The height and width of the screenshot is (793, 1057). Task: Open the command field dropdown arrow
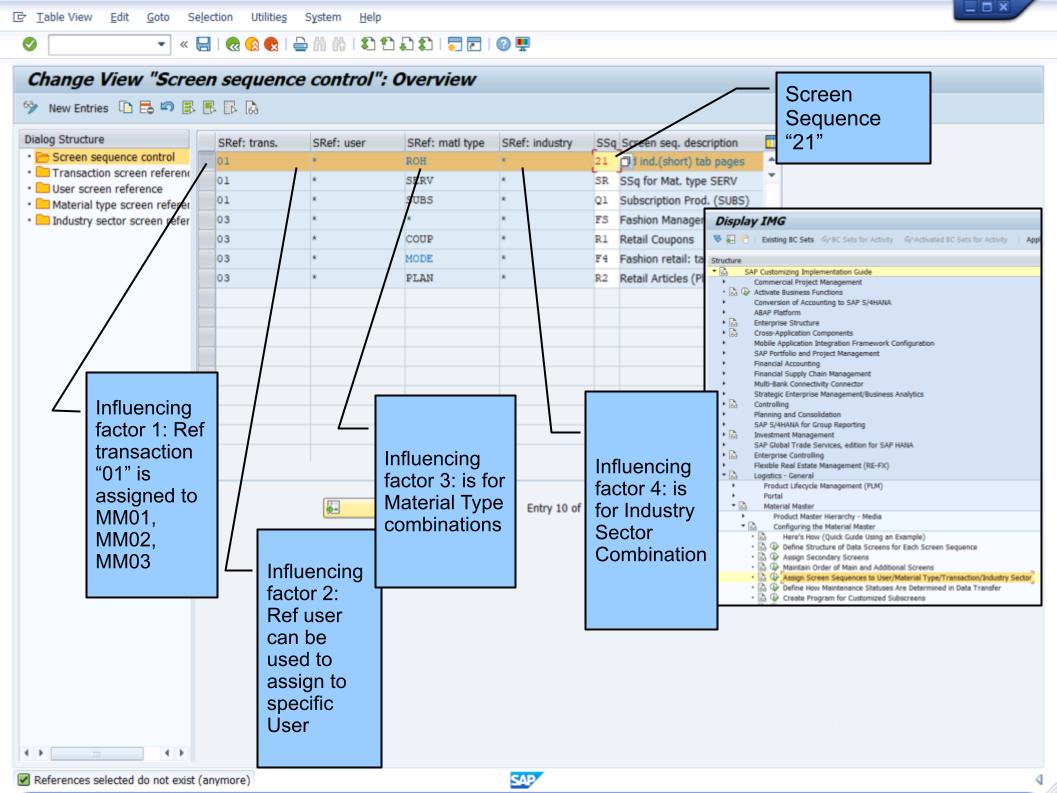click(x=161, y=45)
